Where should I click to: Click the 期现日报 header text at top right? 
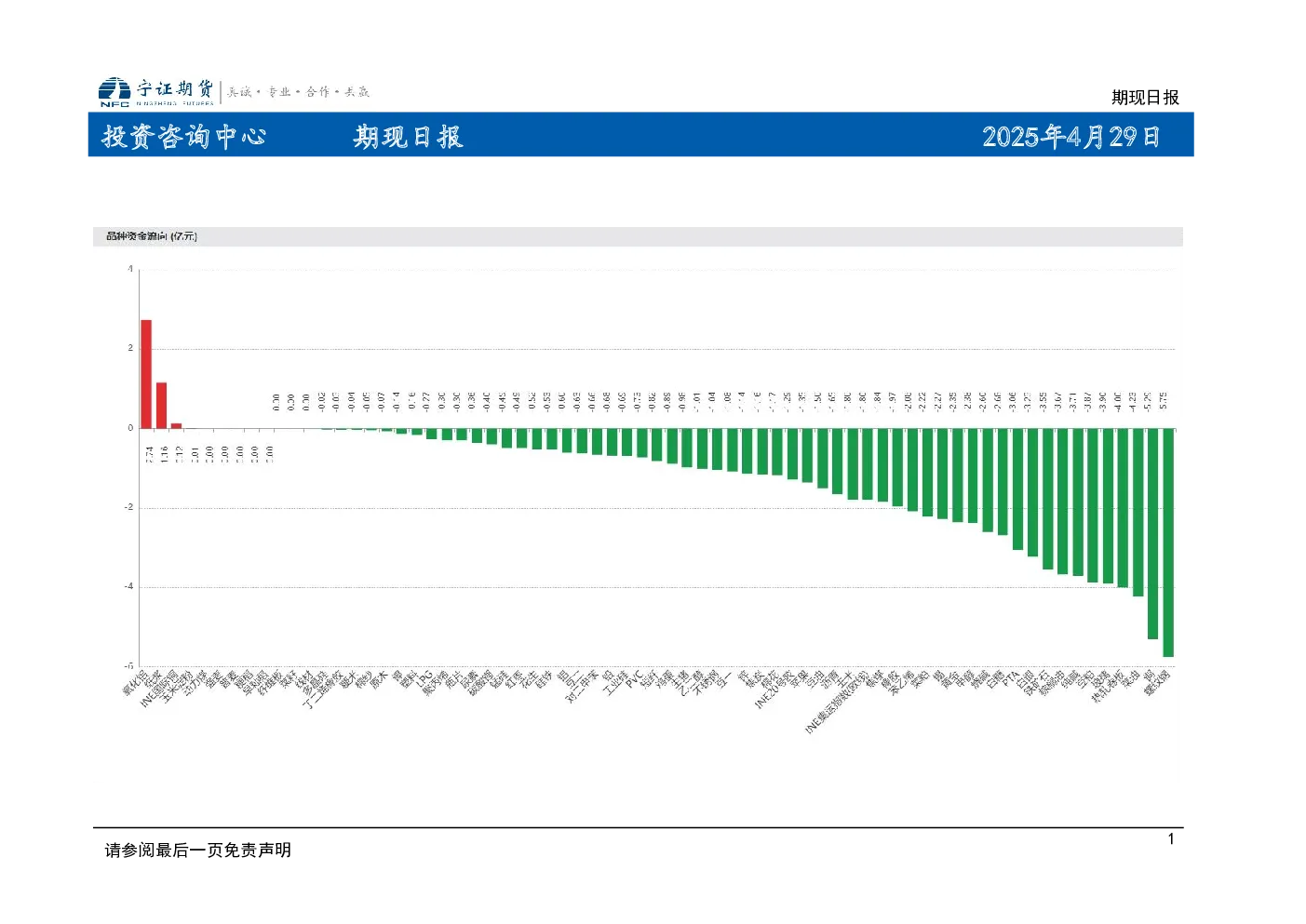coord(1145,98)
